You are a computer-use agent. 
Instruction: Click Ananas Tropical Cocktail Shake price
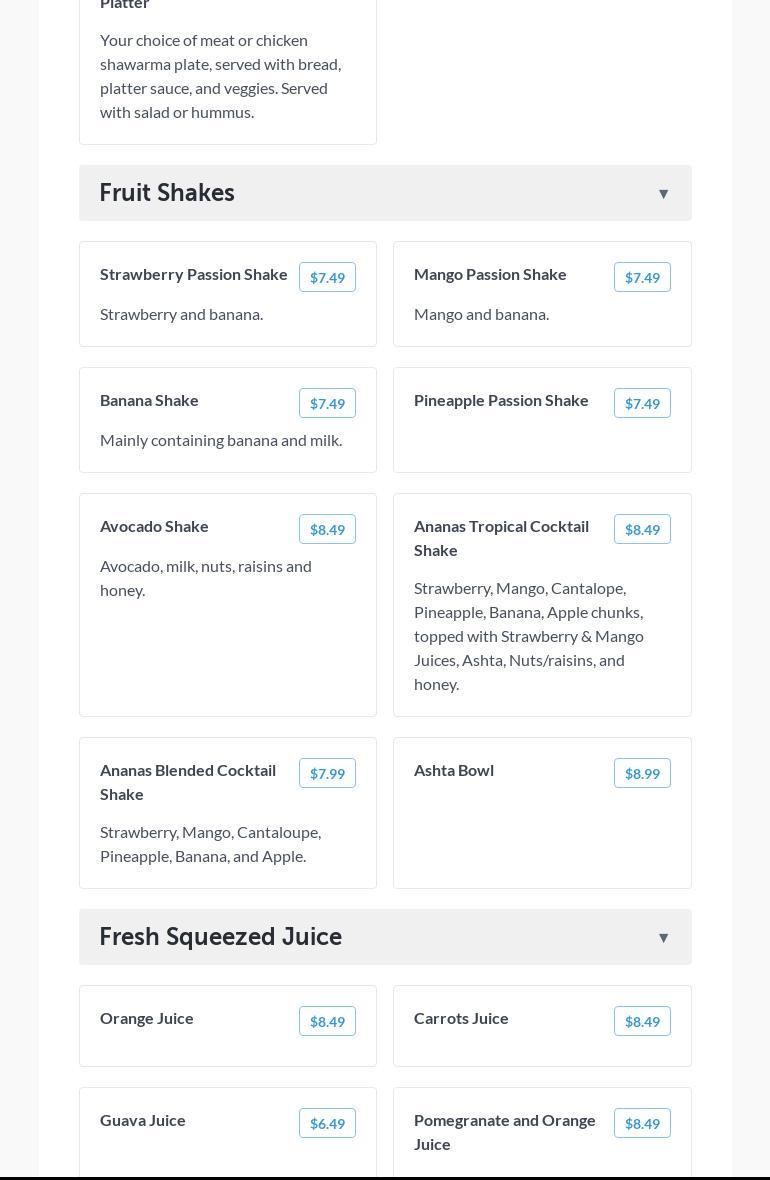pyautogui.click(x=642, y=529)
